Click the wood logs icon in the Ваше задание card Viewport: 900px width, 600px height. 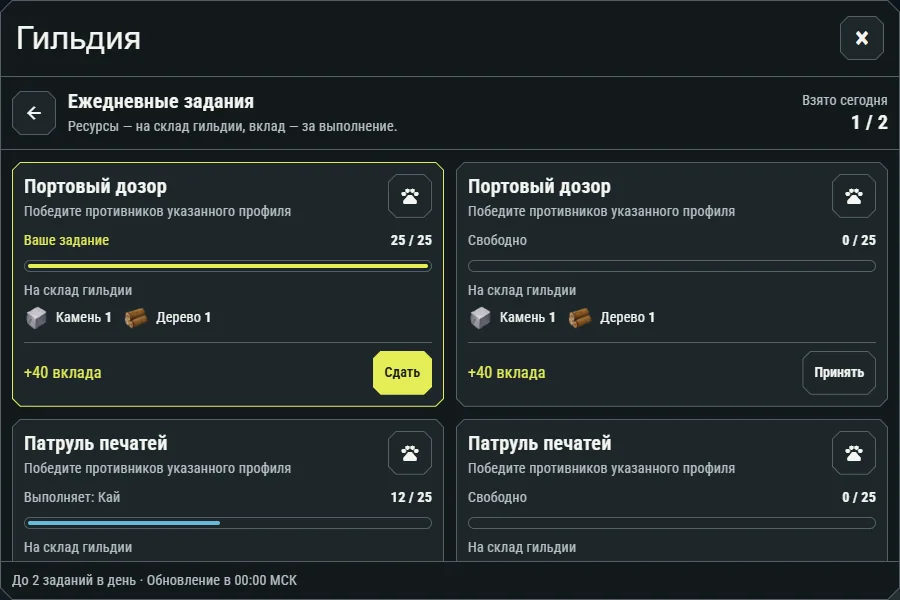[x=136, y=318]
